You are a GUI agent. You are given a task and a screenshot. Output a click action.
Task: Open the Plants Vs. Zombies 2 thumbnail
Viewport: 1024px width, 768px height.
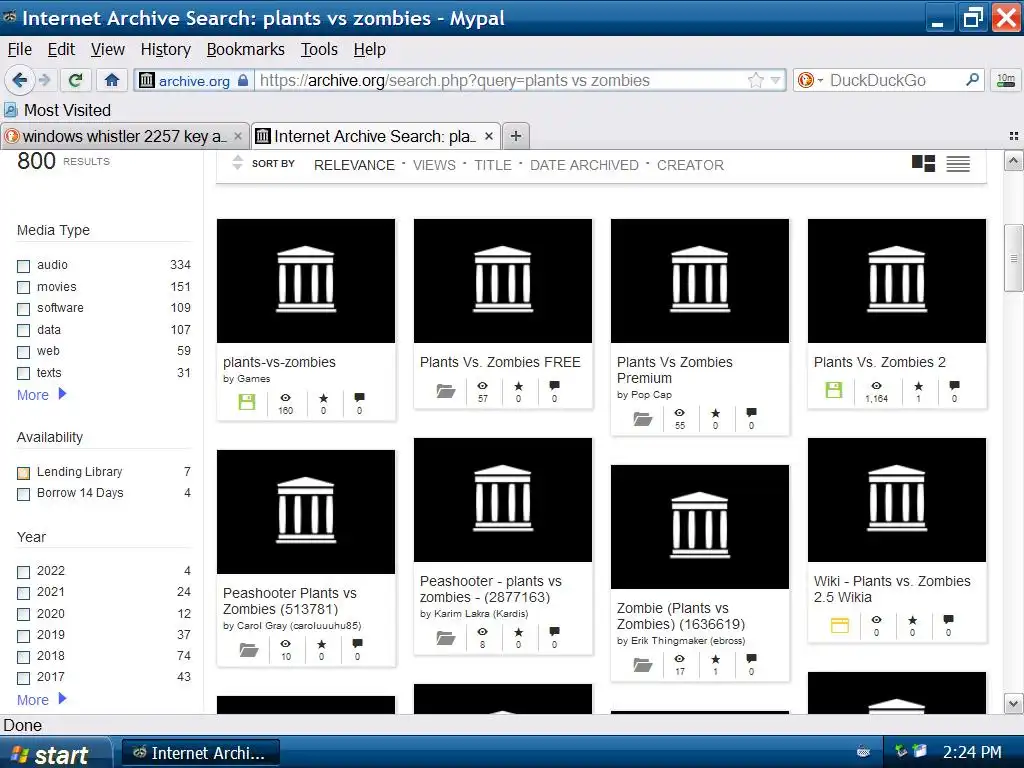click(x=897, y=281)
